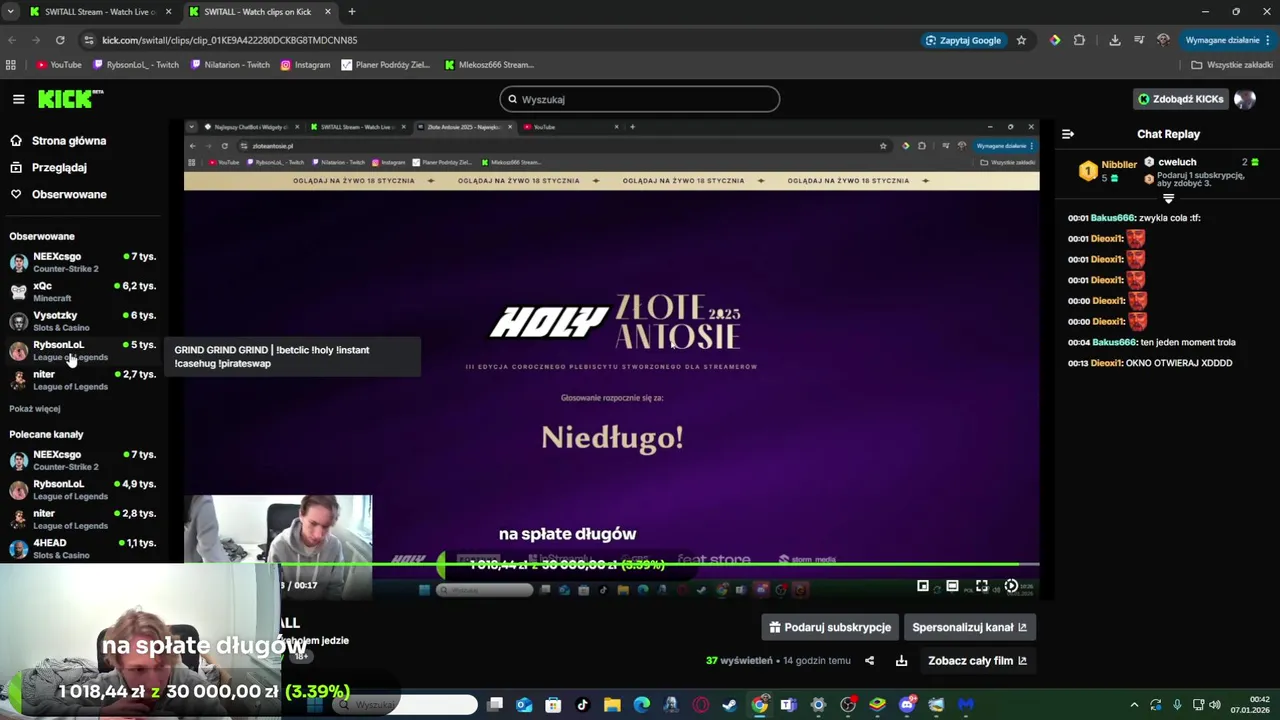Open the Chrome profile avatar
The image size is (1280, 720).
click(x=1163, y=40)
